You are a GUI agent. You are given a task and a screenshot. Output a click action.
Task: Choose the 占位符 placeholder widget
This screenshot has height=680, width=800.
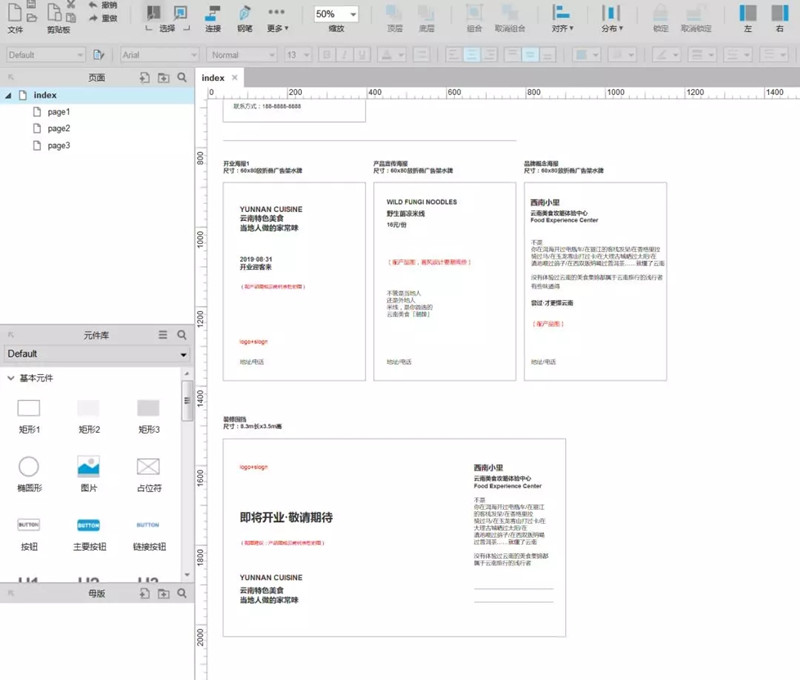pos(148,466)
